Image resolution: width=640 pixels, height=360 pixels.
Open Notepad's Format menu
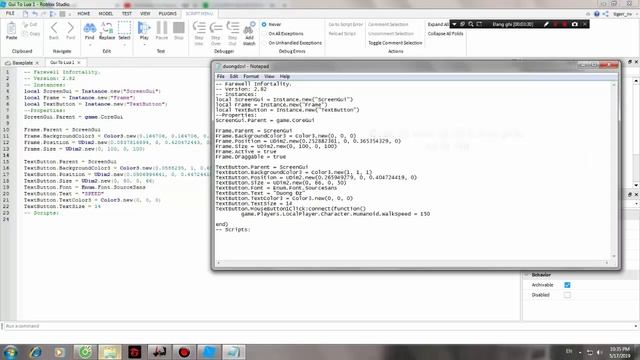click(x=251, y=76)
